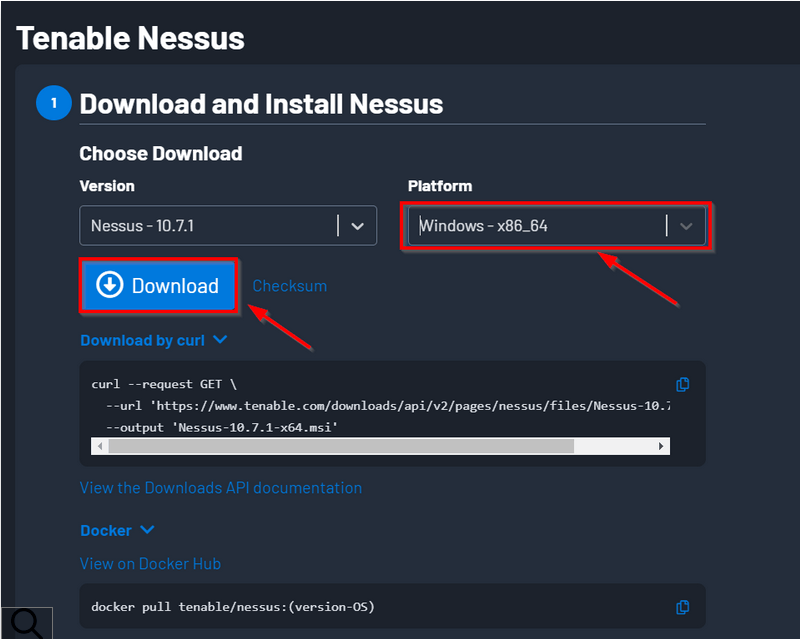Click the Version dropdown chevron arrow
The image size is (800, 639).
[358, 226]
